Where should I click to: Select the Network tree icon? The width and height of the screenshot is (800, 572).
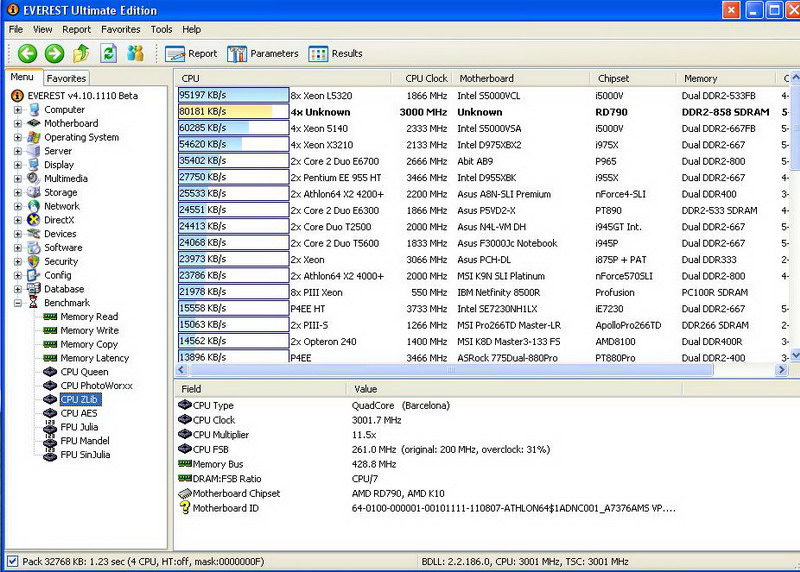click(x=34, y=206)
